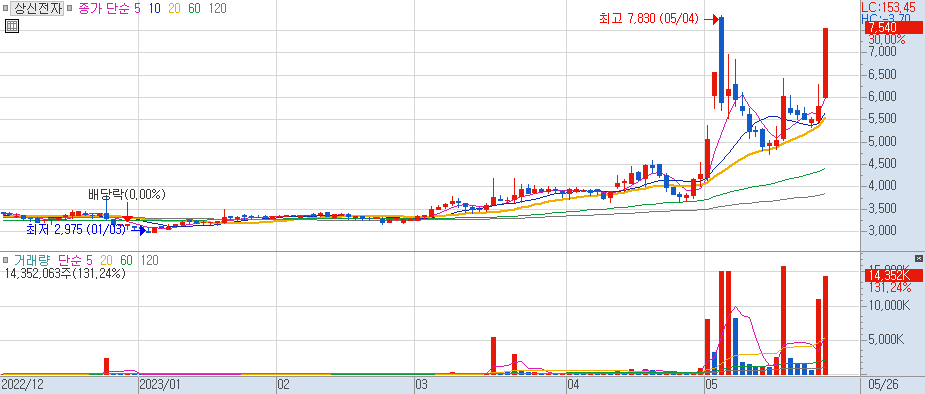The width and height of the screenshot is (925, 394).
Task: Click the green 60 volume average label
Action: pos(126,260)
